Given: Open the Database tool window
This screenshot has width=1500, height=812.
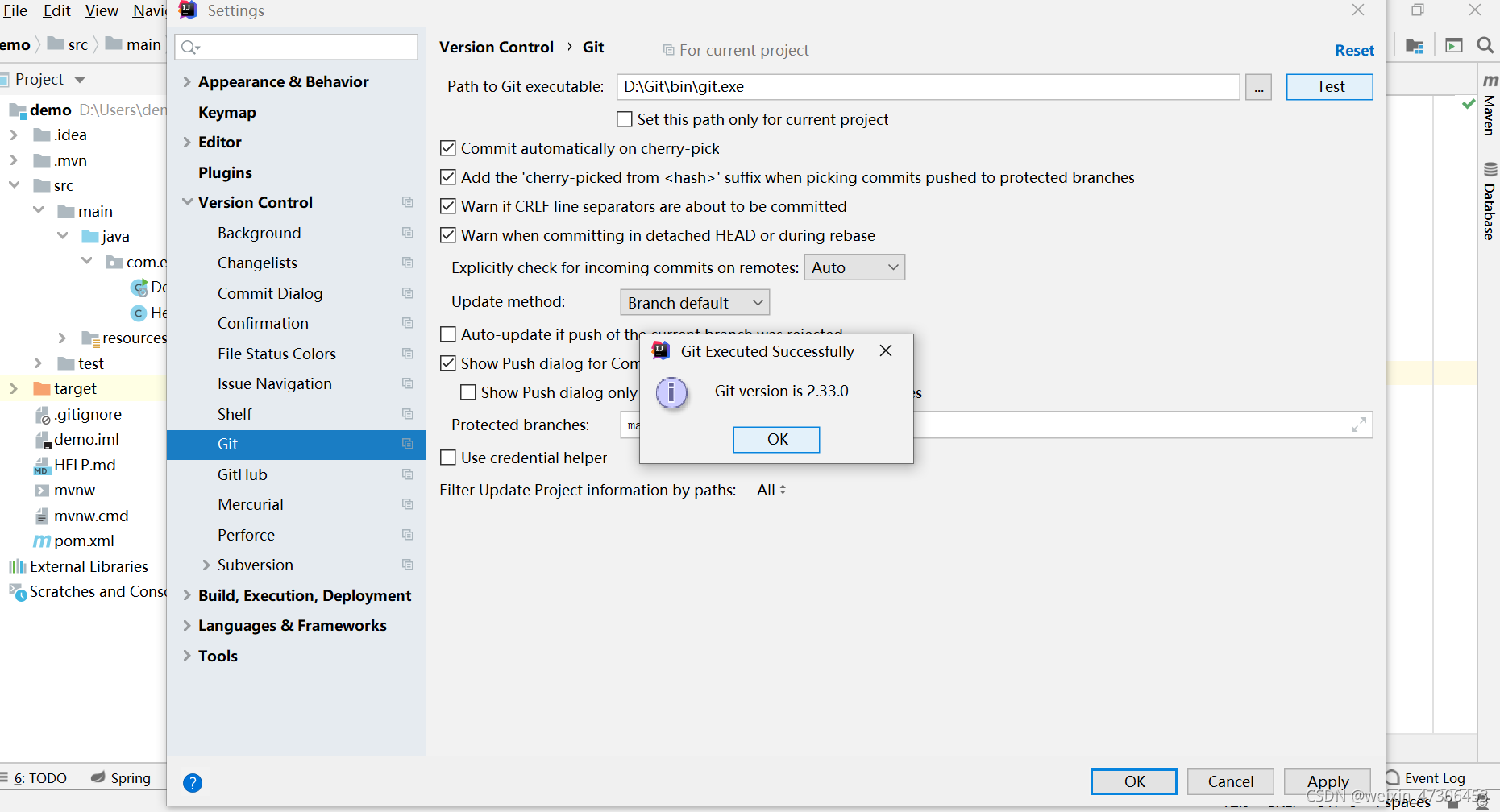Looking at the screenshot, I should (x=1490, y=201).
